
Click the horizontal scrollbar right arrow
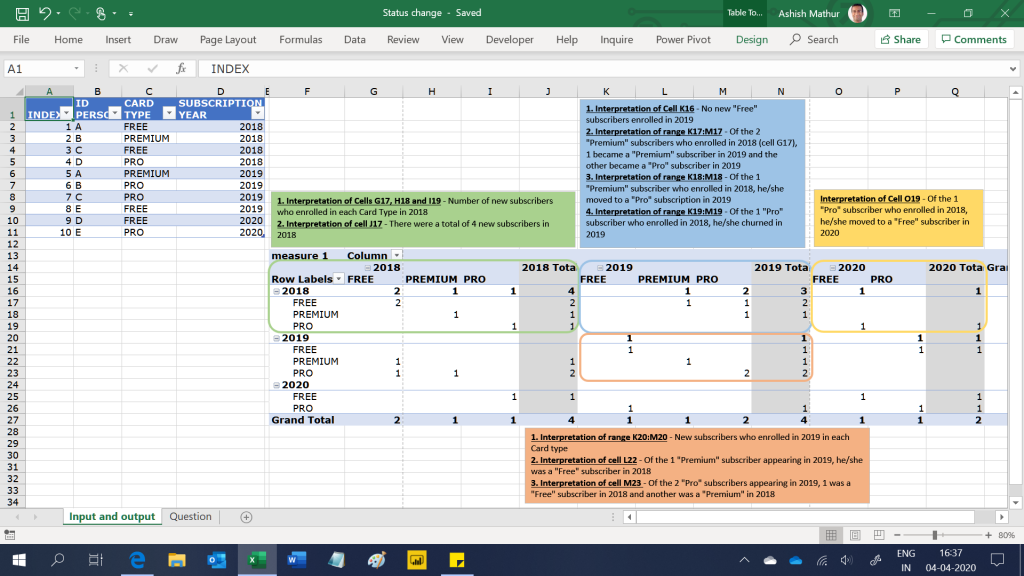coord(1002,517)
